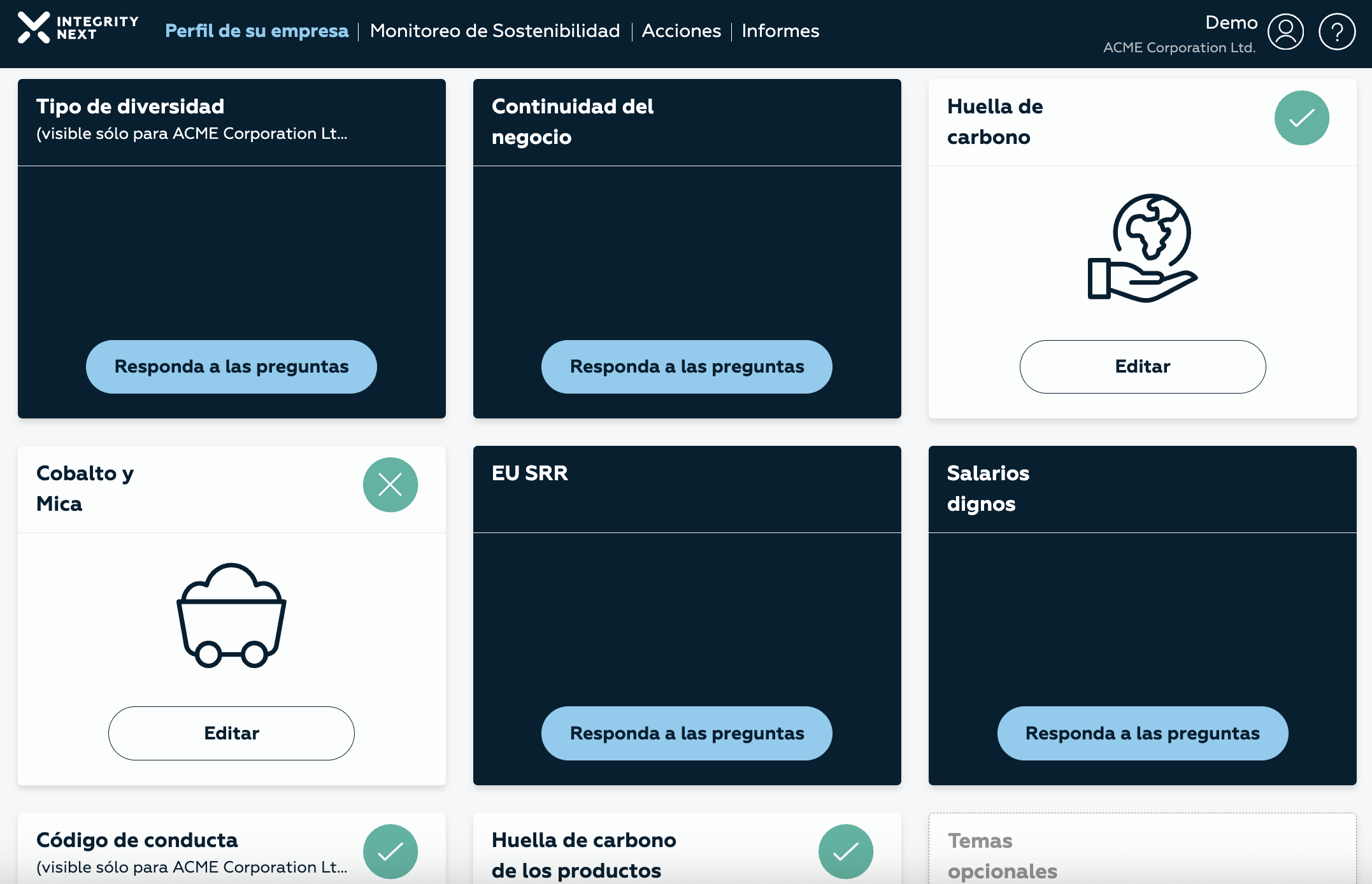The image size is (1372, 884).
Task: Answer questions for Continuidad del negocio
Action: (x=687, y=367)
